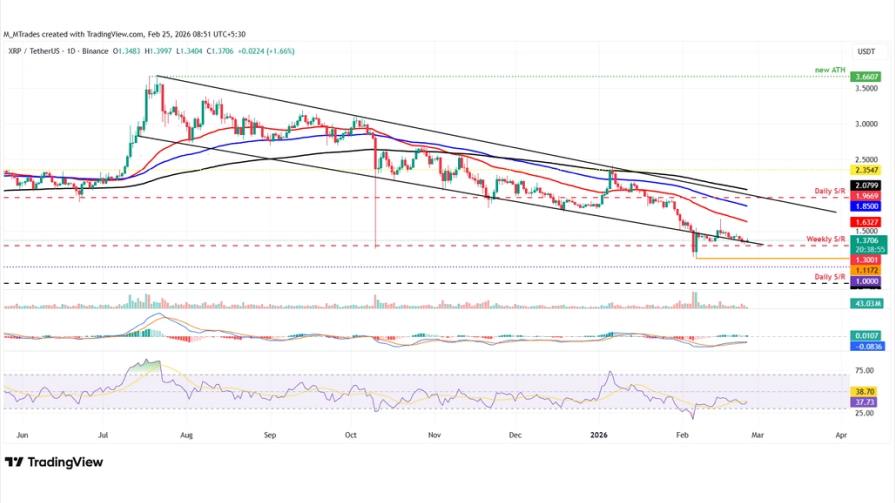The height and width of the screenshot is (503, 895).
Task: Select the Apr label on time axis
Action: coord(840,436)
